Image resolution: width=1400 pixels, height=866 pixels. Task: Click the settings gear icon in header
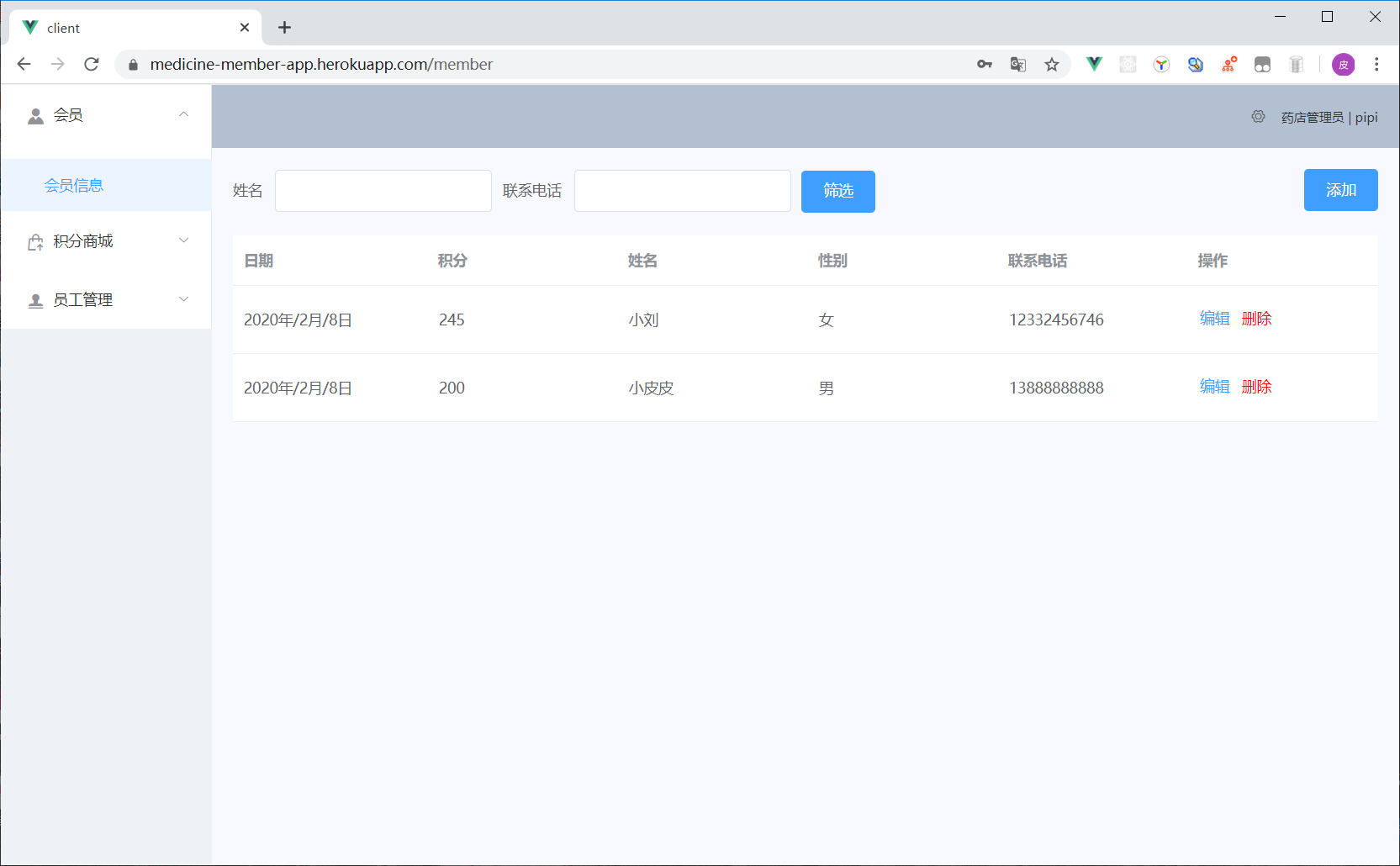(1258, 117)
